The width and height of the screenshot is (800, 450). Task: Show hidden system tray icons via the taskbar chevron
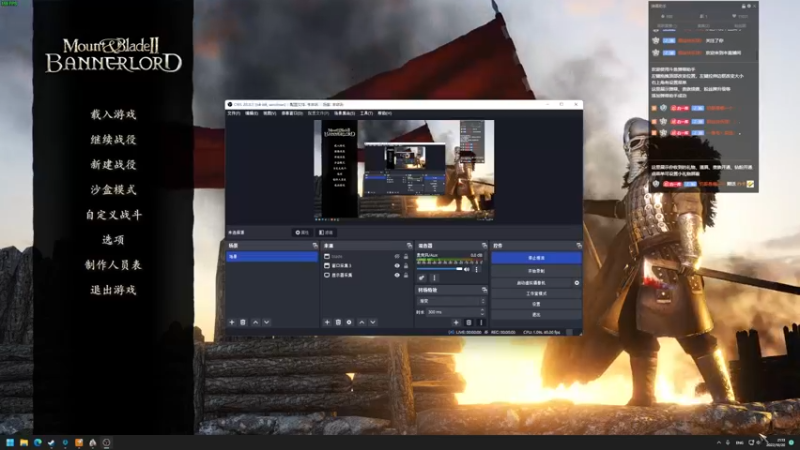[719, 442]
